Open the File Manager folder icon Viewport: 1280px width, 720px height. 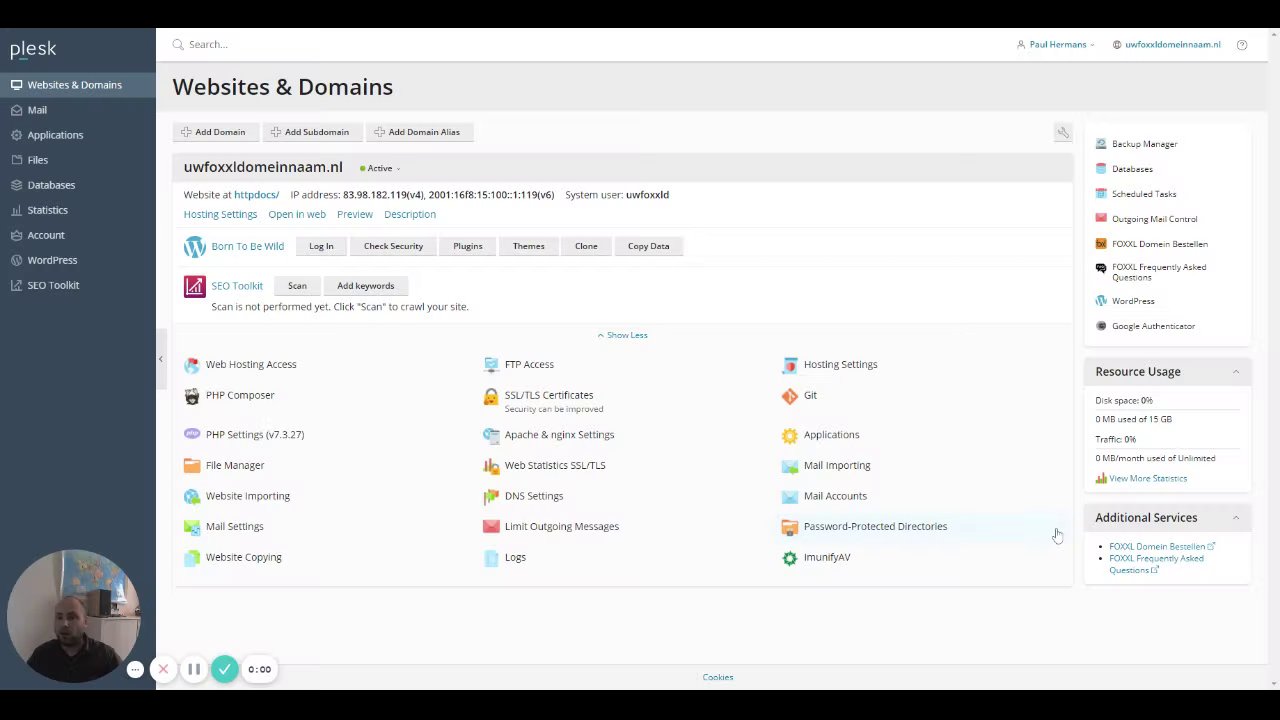pos(192,466)
